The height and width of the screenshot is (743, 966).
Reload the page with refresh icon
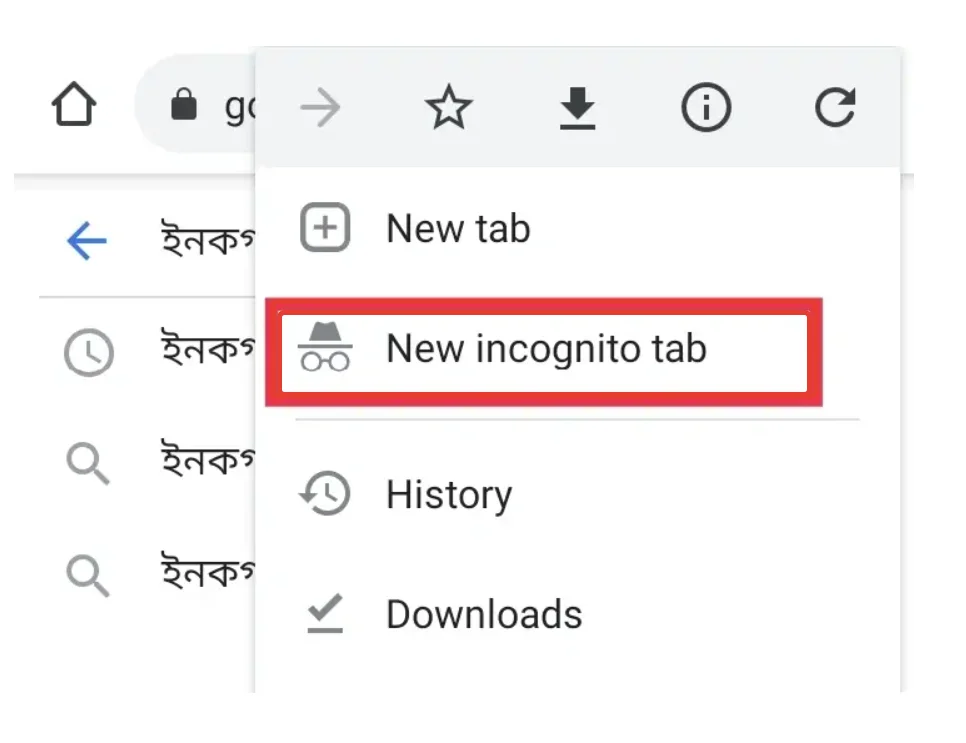[835, 107]
